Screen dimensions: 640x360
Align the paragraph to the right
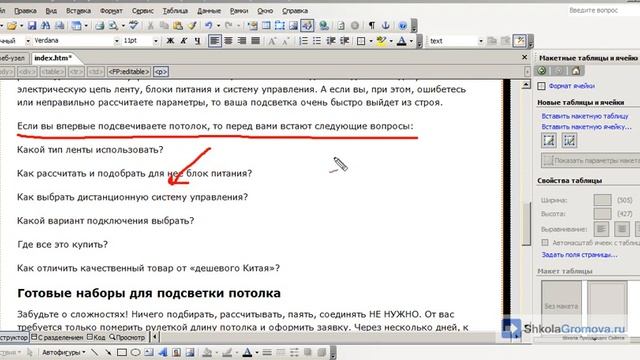point(242,41)
